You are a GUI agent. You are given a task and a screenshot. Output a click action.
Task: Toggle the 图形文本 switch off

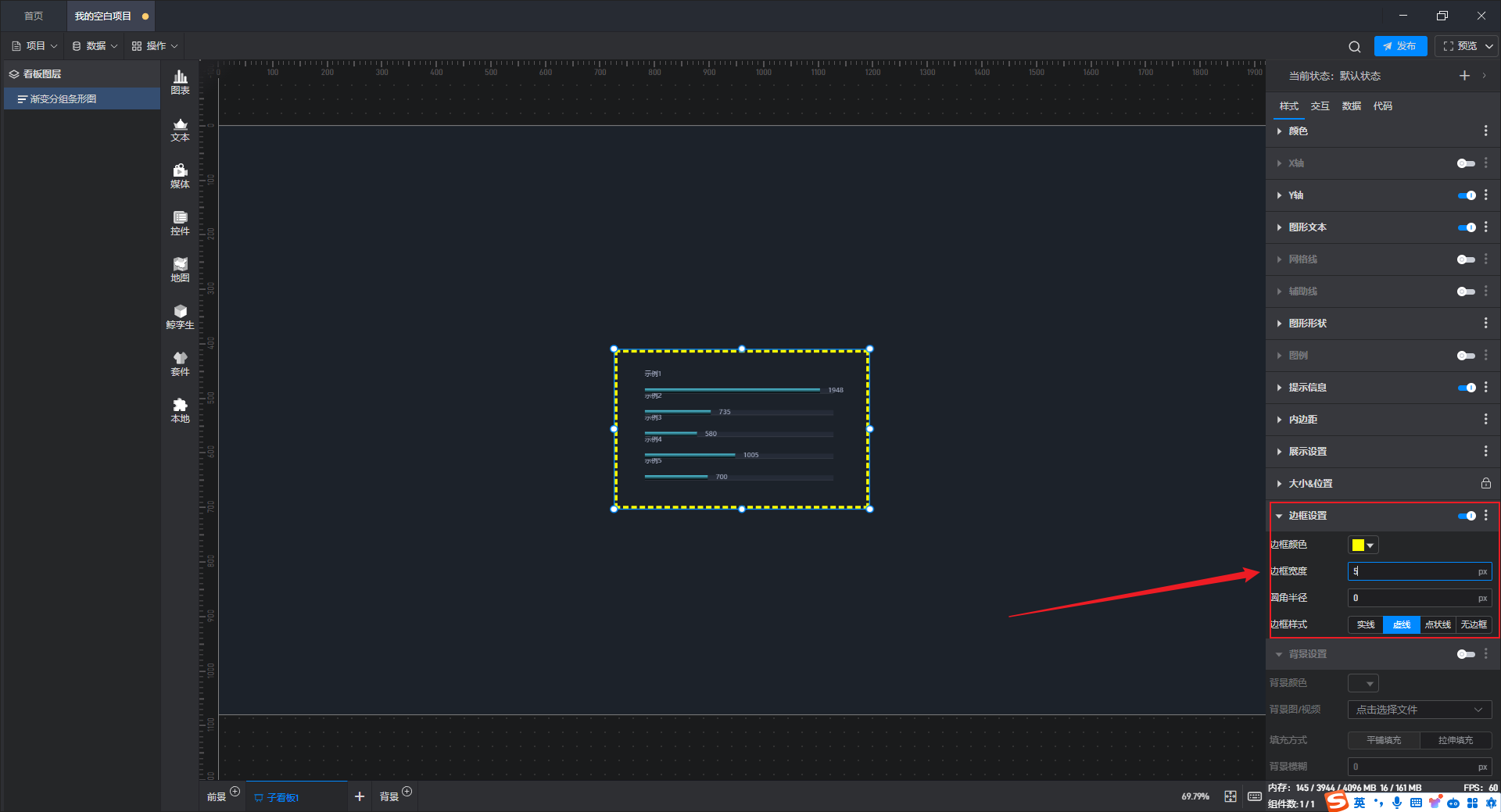click(1467, 227)
